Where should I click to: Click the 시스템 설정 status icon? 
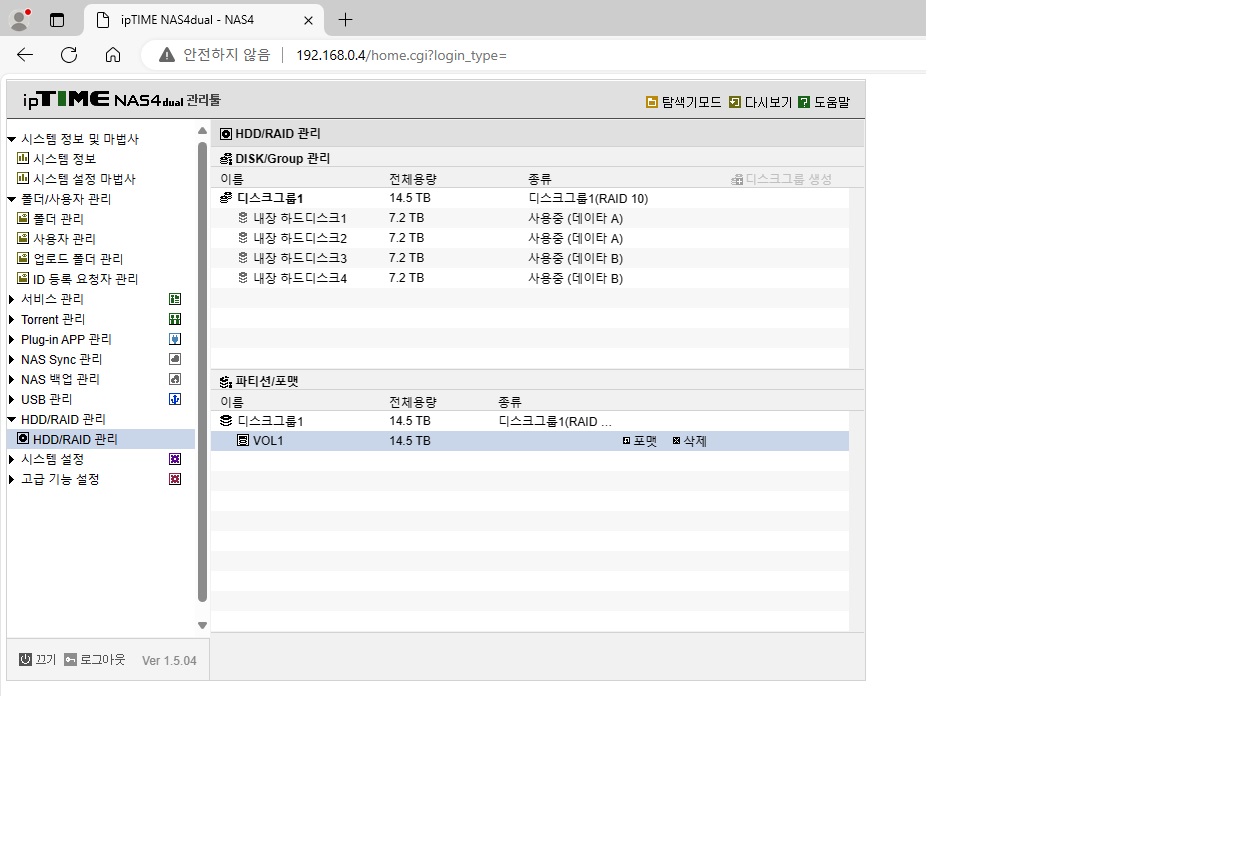(x=175, y=459)
